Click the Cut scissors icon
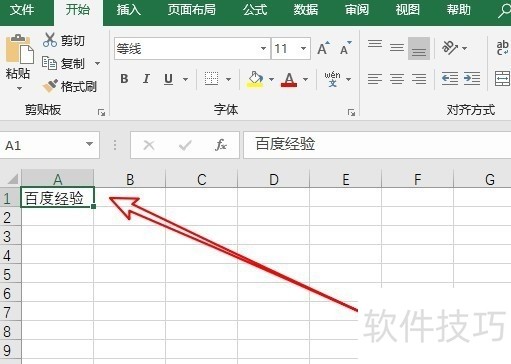 point(50,40)
